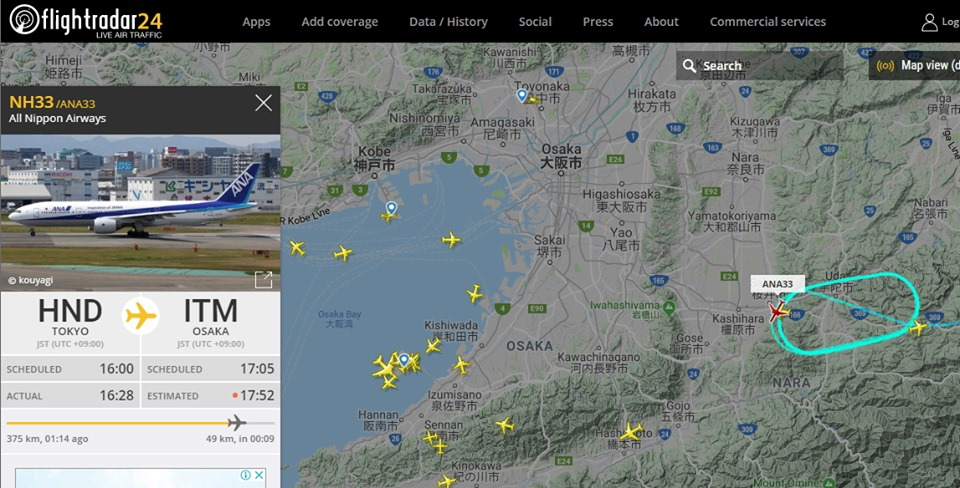This screenshot has height=488, width=960.
Task: Open ANA aircraft photo thumbnail
Action: (x=140, y=212)
